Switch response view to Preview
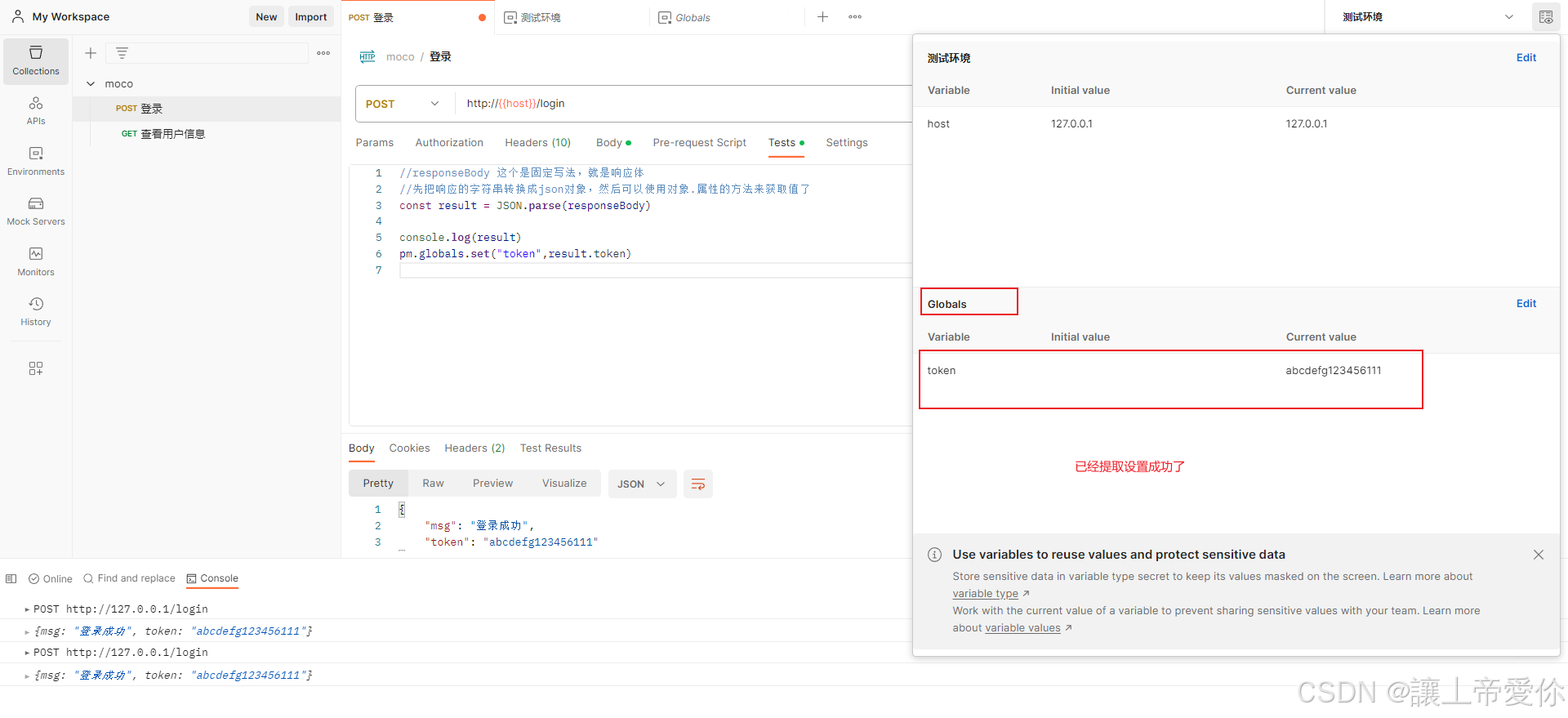 click(492, 484)
